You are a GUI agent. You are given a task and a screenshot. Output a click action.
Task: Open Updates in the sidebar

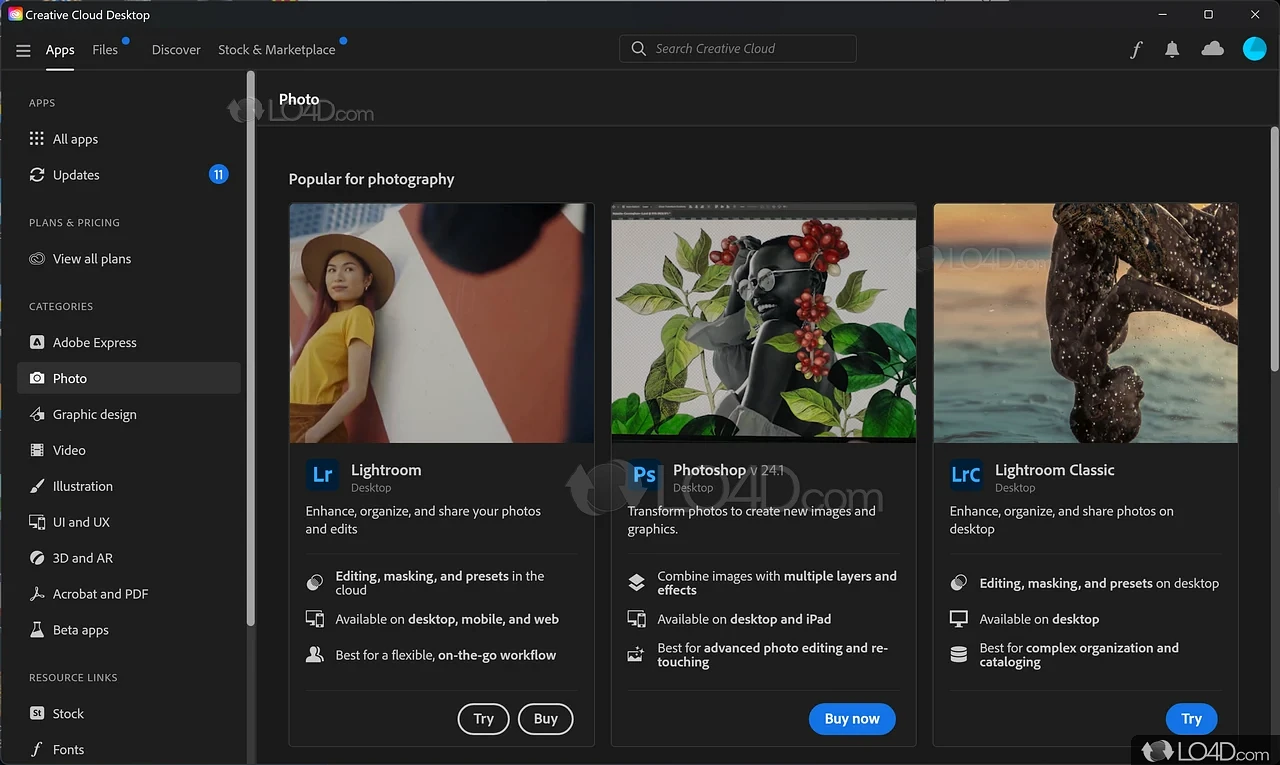[129, 175]
